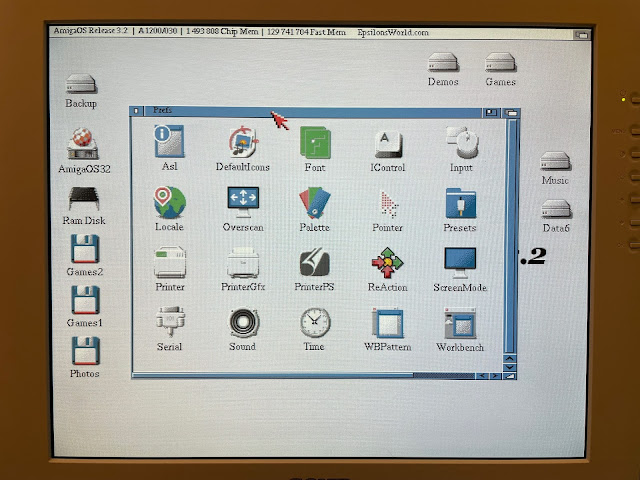
Task: Select the Photos floppy disk icon
Action: pyautogui.click(x=85, y=351)
